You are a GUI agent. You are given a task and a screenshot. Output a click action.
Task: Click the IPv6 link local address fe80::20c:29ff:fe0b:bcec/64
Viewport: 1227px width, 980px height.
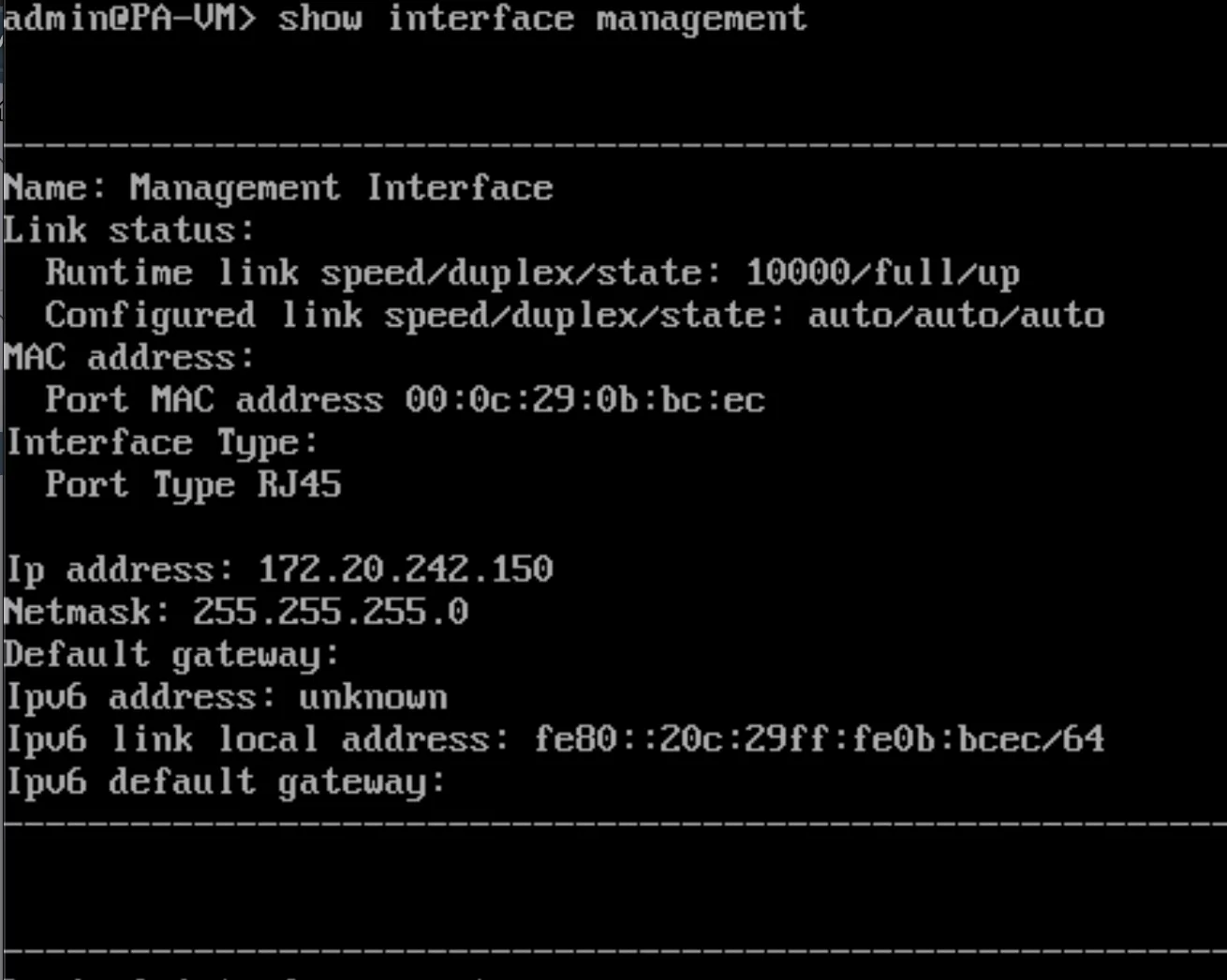(819, 739)
